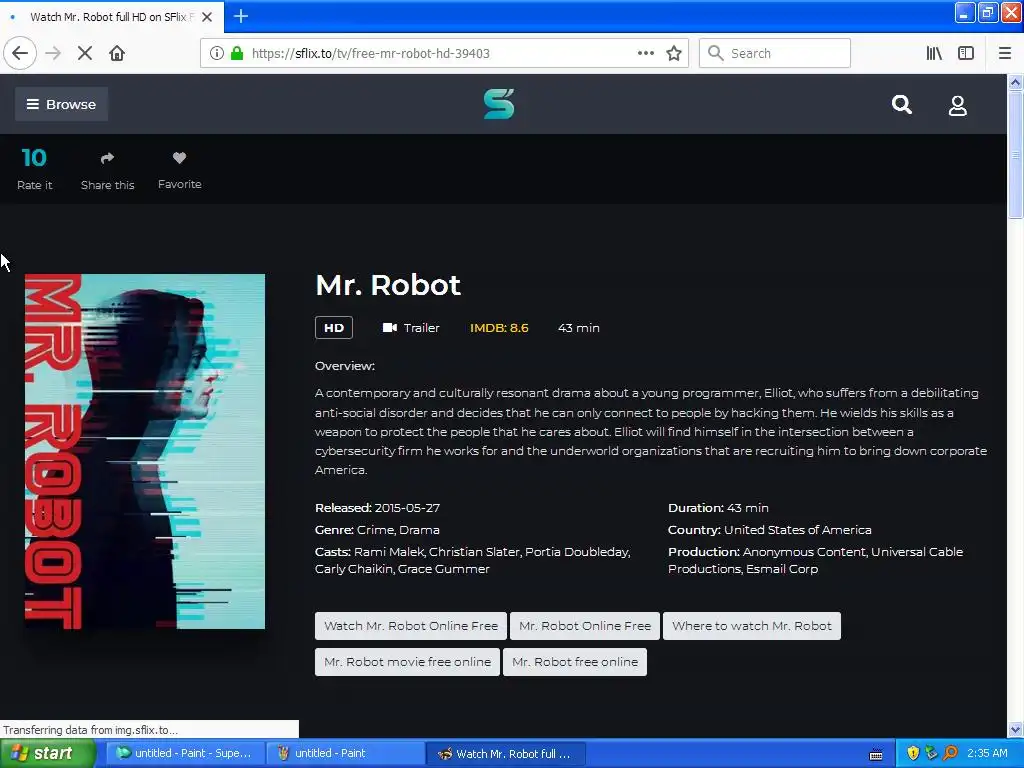1024x768 pixels.
Task: Click Where to watch Mr. Robot tag
Action: (x=752, y=626)
